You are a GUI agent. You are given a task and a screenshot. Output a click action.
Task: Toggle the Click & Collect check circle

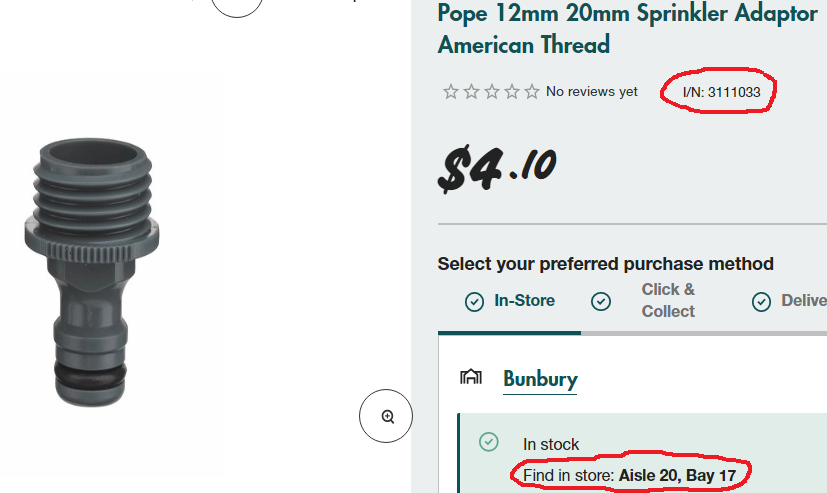coord(601,301)
